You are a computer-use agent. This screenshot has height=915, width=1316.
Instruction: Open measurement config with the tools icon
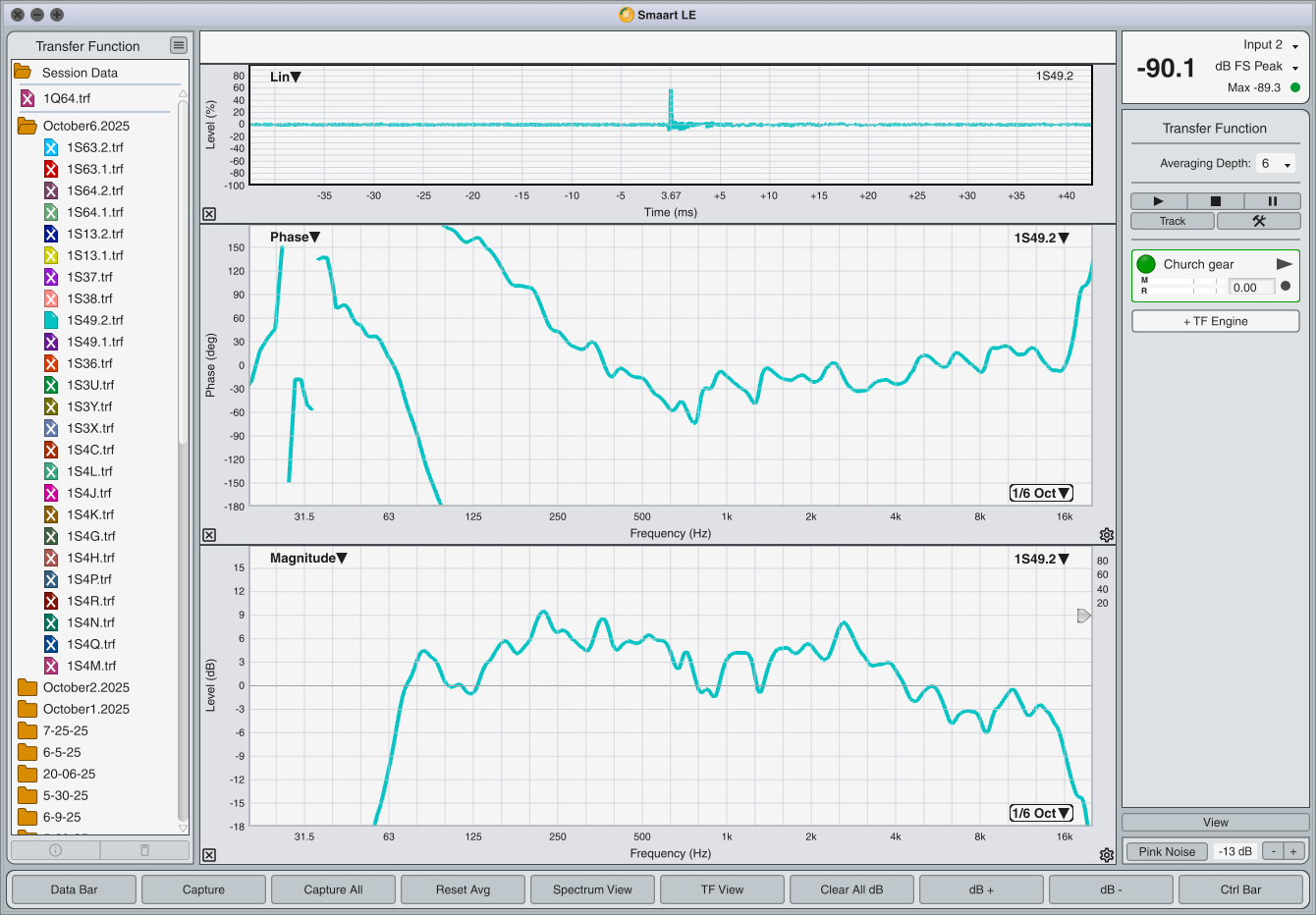pyautogui.click(x=1258, y=221)
